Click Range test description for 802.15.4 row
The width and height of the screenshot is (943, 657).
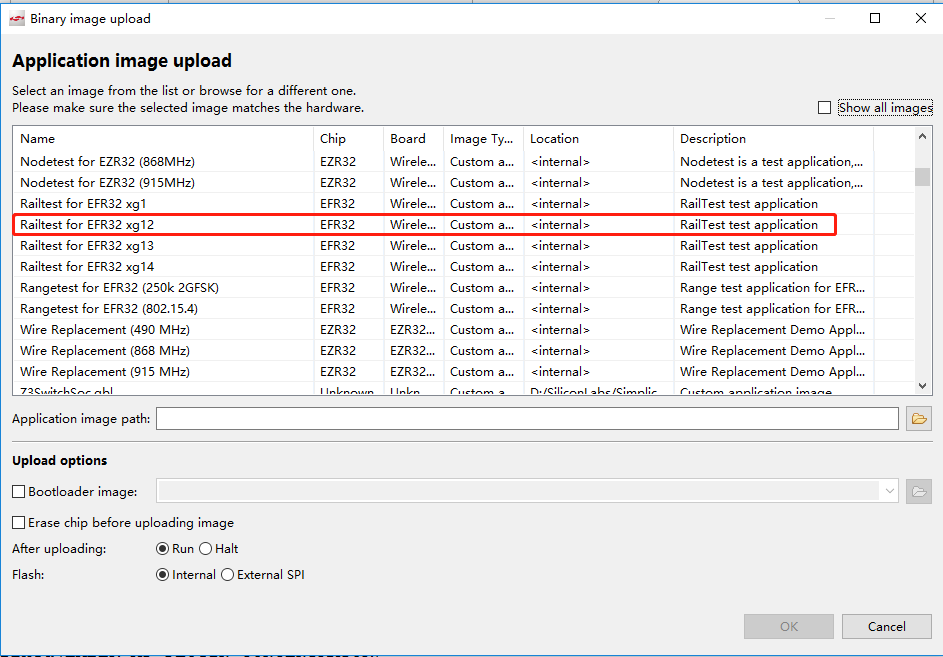pyautogui.click(x=772, y=309)
